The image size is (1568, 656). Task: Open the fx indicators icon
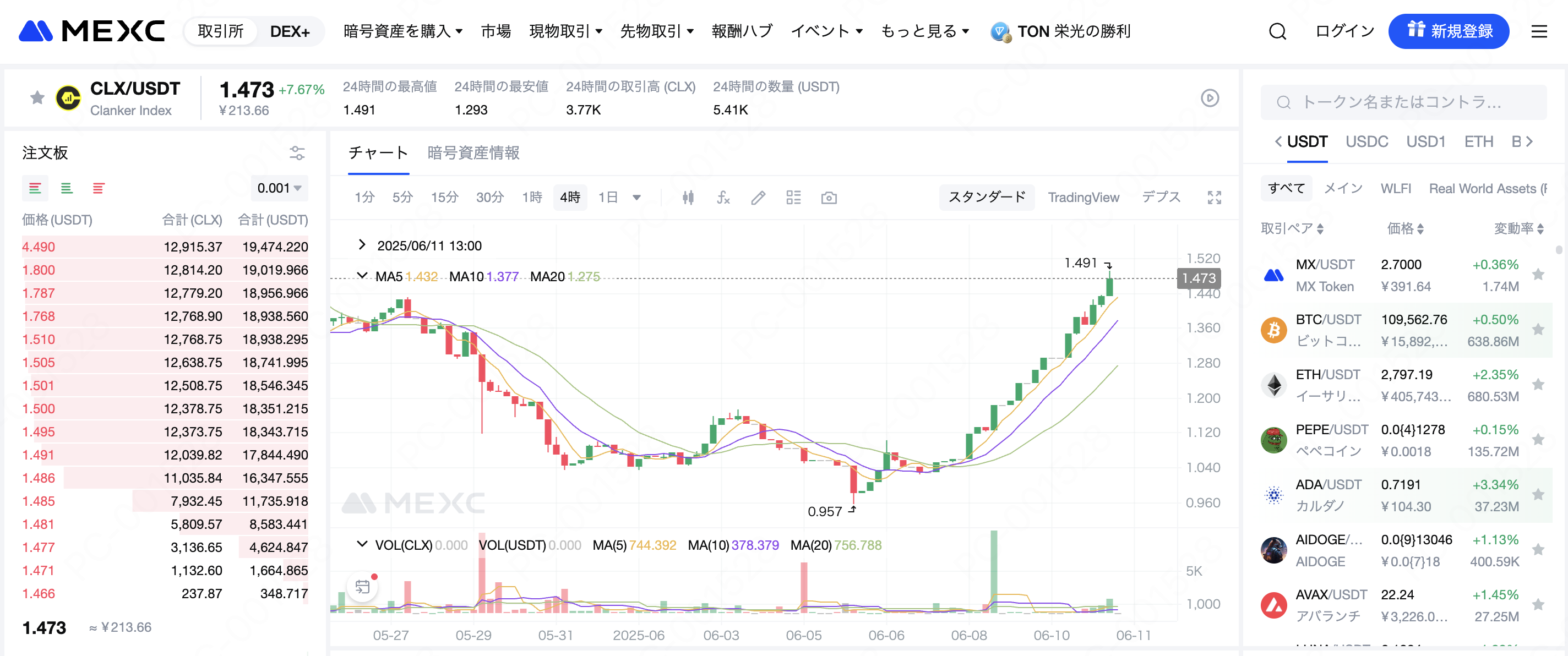pyautogui.click(x=722, y=197)
